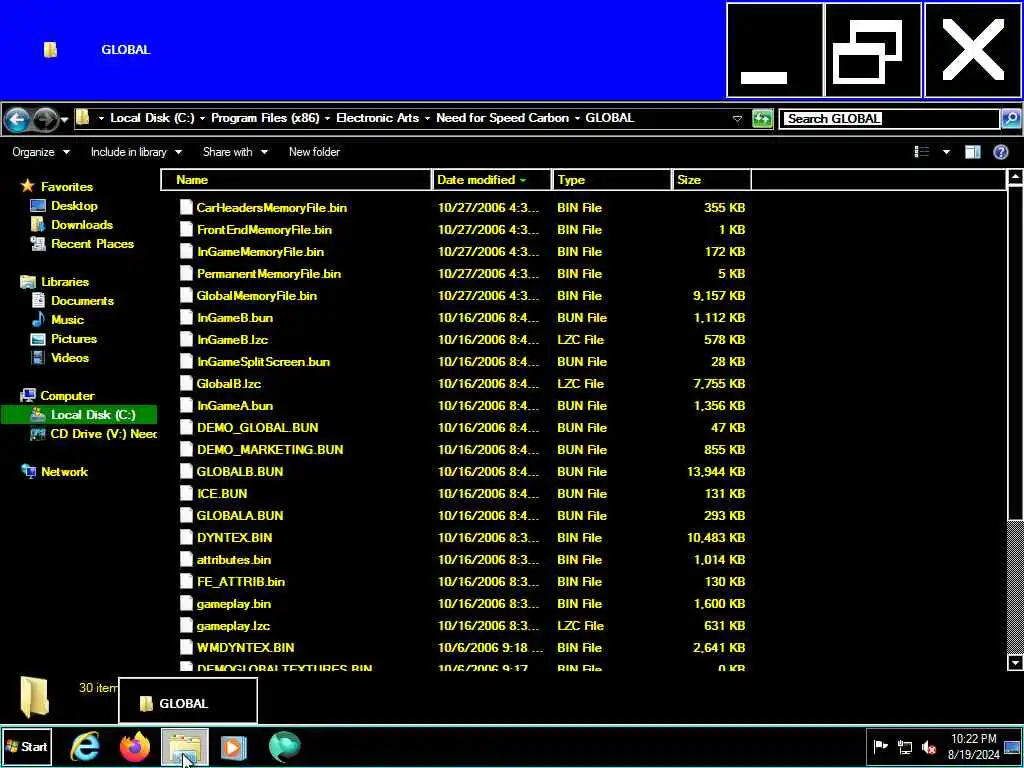
Task: Open Windows Media Player from taskbar
Action: coord(234,746)
